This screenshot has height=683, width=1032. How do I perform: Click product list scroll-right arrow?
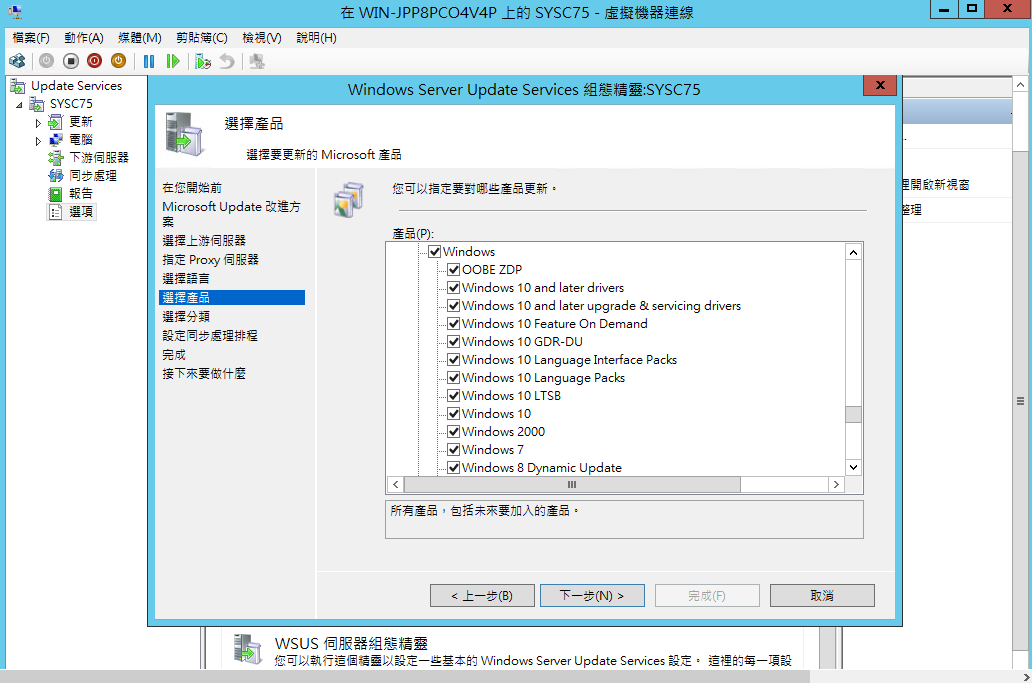tap(836, 484)
